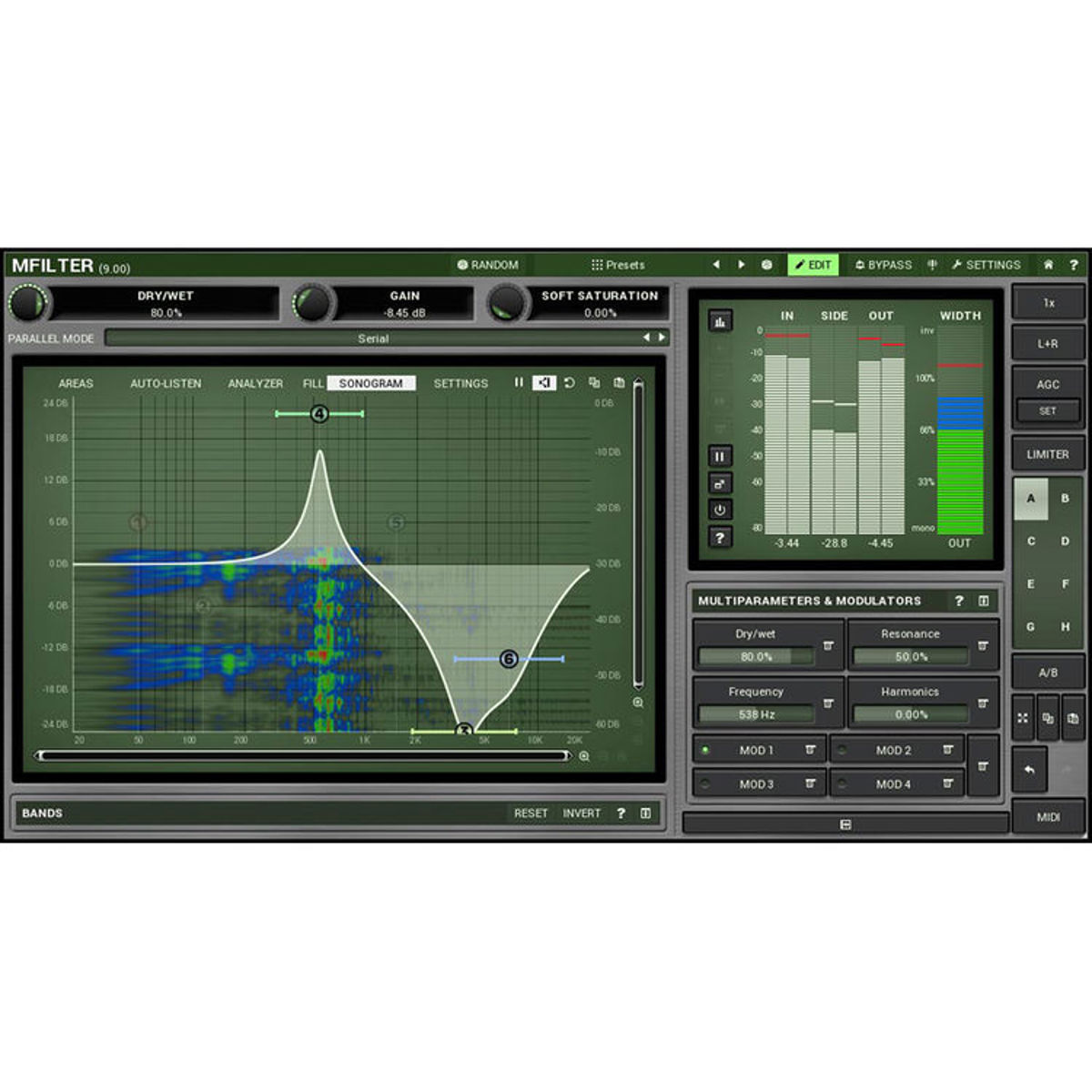The height and width of the screenshot is (1092, 1092).
Task: Copy EQ graph settings icon
Action: pos(594,383)
